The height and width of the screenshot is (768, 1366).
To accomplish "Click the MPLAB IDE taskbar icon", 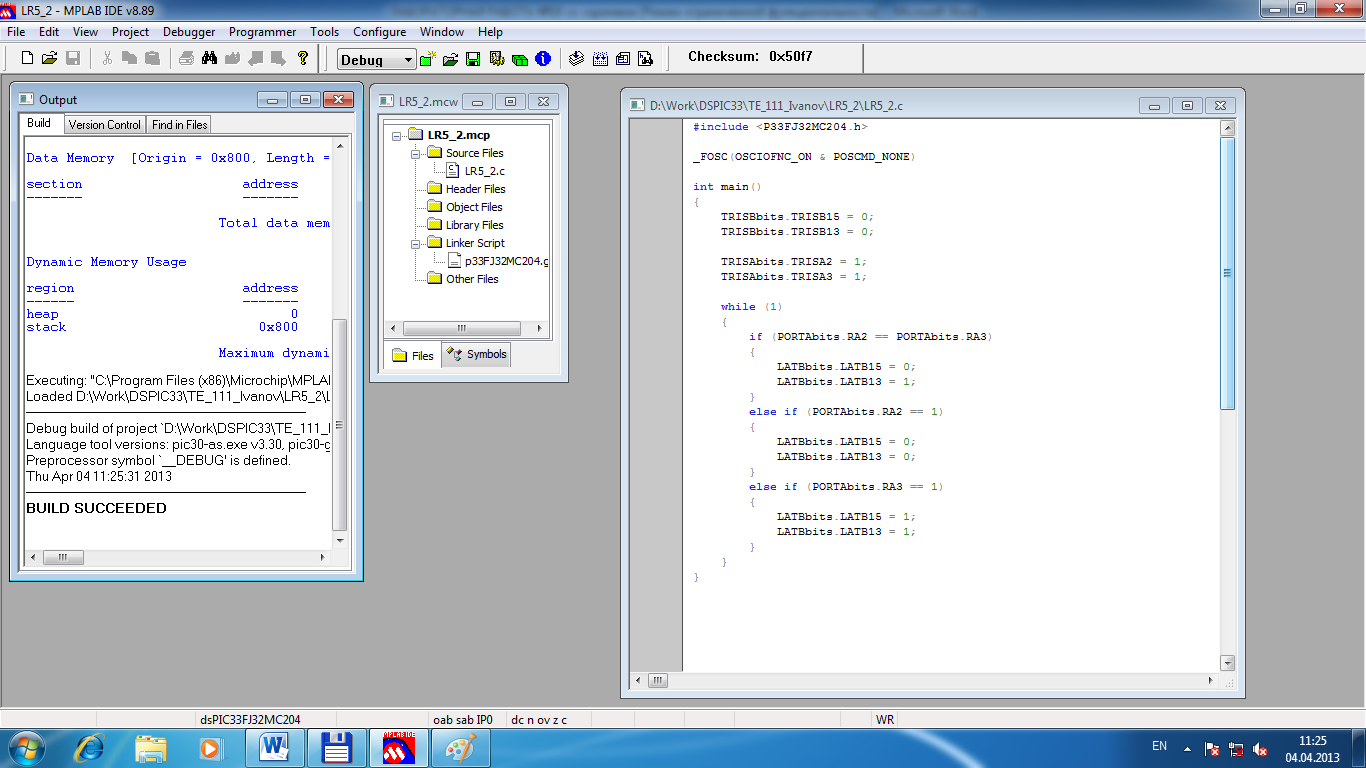I will tap(399, 747).
